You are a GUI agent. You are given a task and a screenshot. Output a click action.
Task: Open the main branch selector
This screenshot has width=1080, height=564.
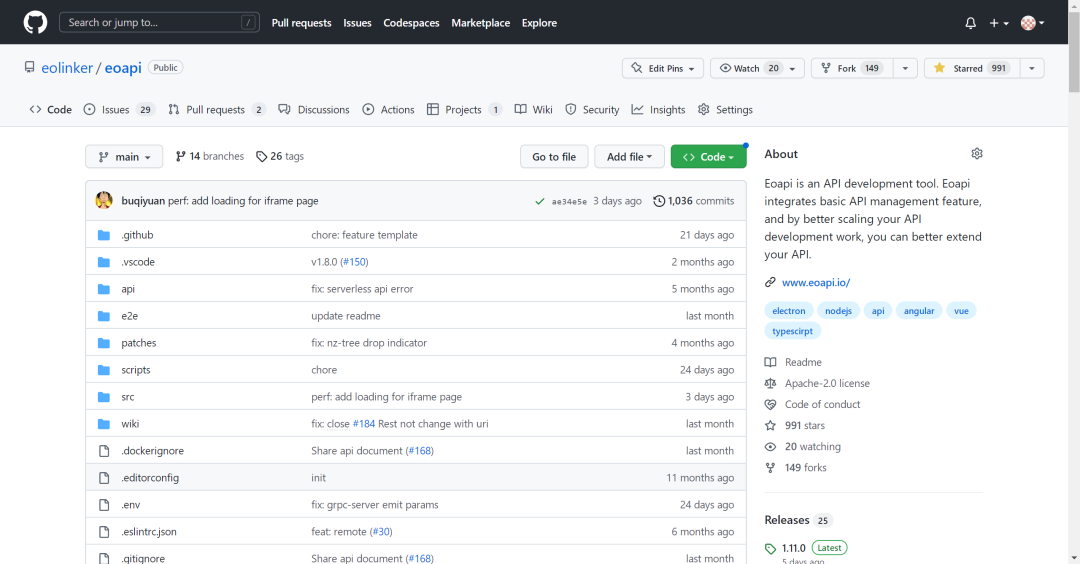pyautogui.click(x=124, y=156)
